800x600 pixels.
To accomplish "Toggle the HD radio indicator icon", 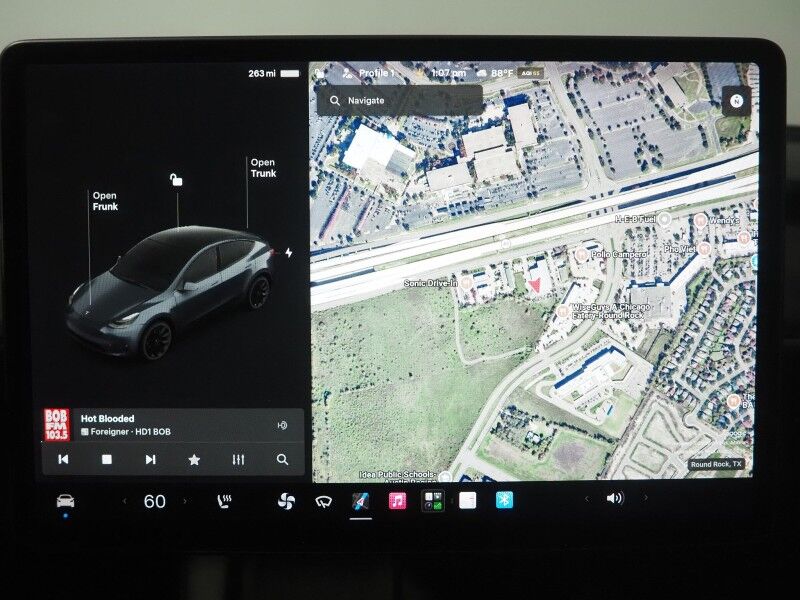I will [282, 425].
